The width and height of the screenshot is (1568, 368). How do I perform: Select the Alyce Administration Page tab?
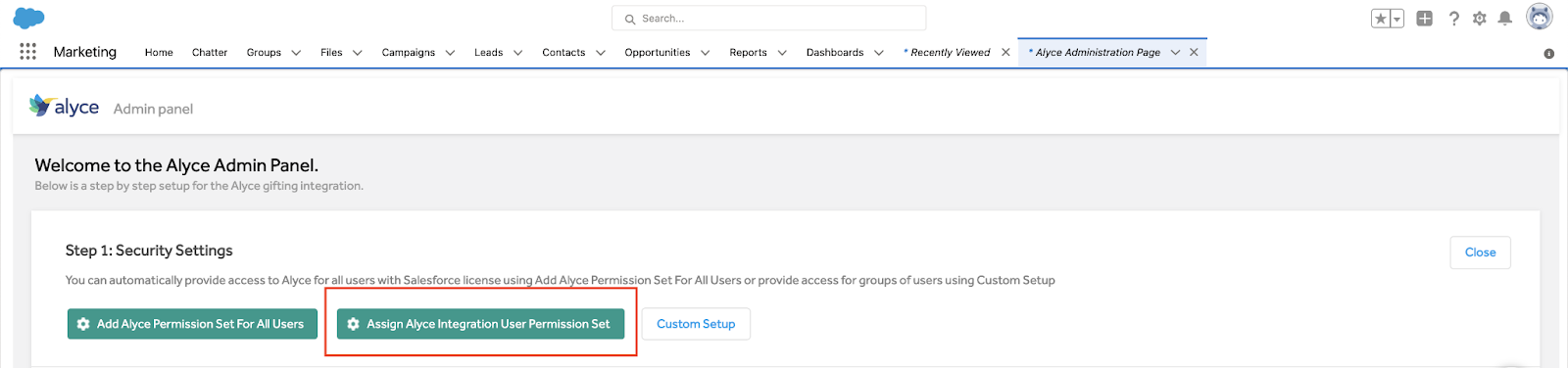1094,53
